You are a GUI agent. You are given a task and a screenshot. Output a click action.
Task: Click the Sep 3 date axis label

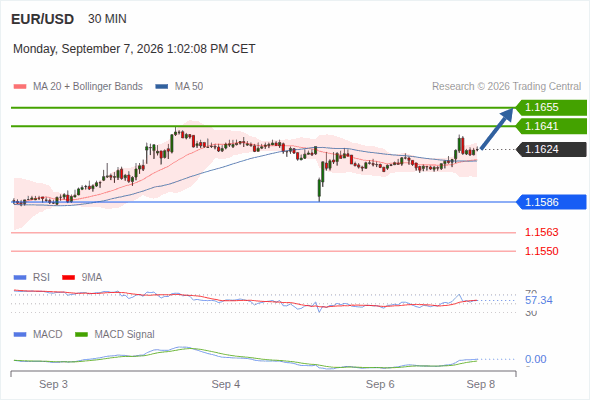pos(53,384)
